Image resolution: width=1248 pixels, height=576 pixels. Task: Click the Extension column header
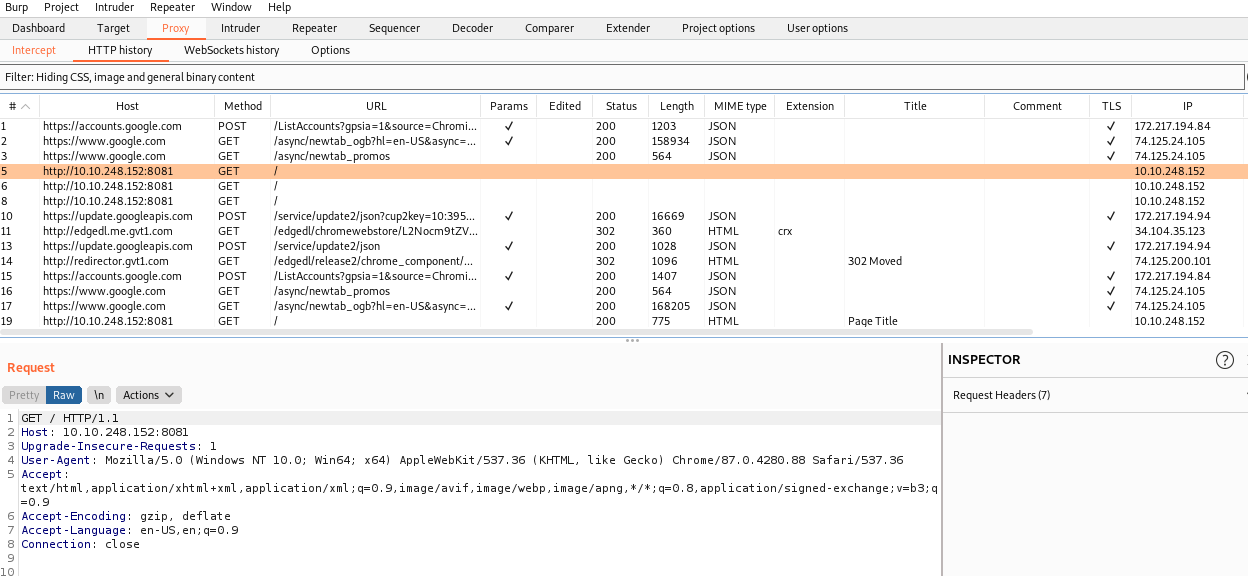coord(810,106)
